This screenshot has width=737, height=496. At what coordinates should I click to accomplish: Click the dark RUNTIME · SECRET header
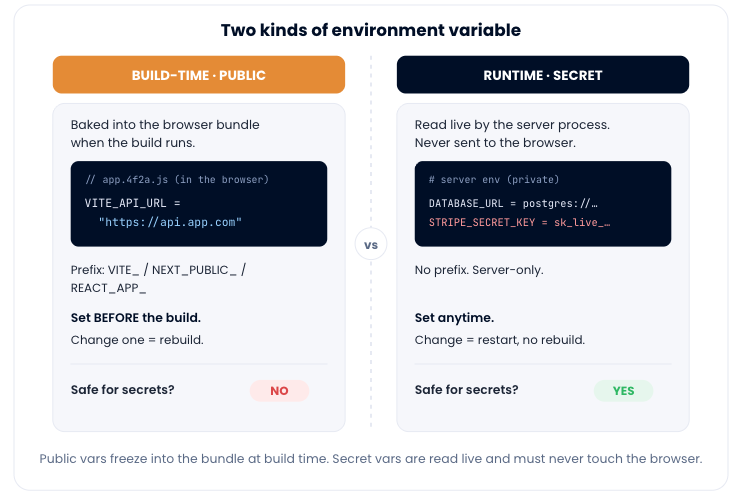click(x=543, y=75)
